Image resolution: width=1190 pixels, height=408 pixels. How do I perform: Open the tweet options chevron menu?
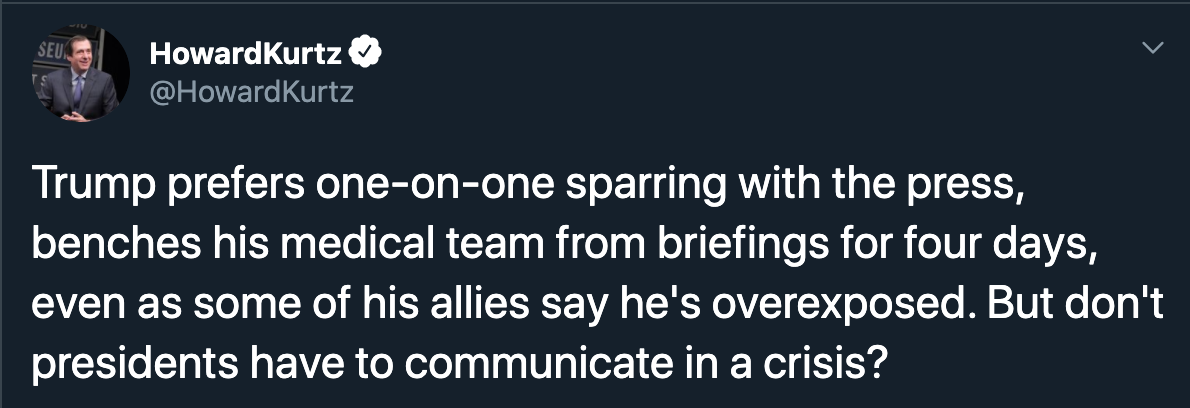coord(1153,48)
